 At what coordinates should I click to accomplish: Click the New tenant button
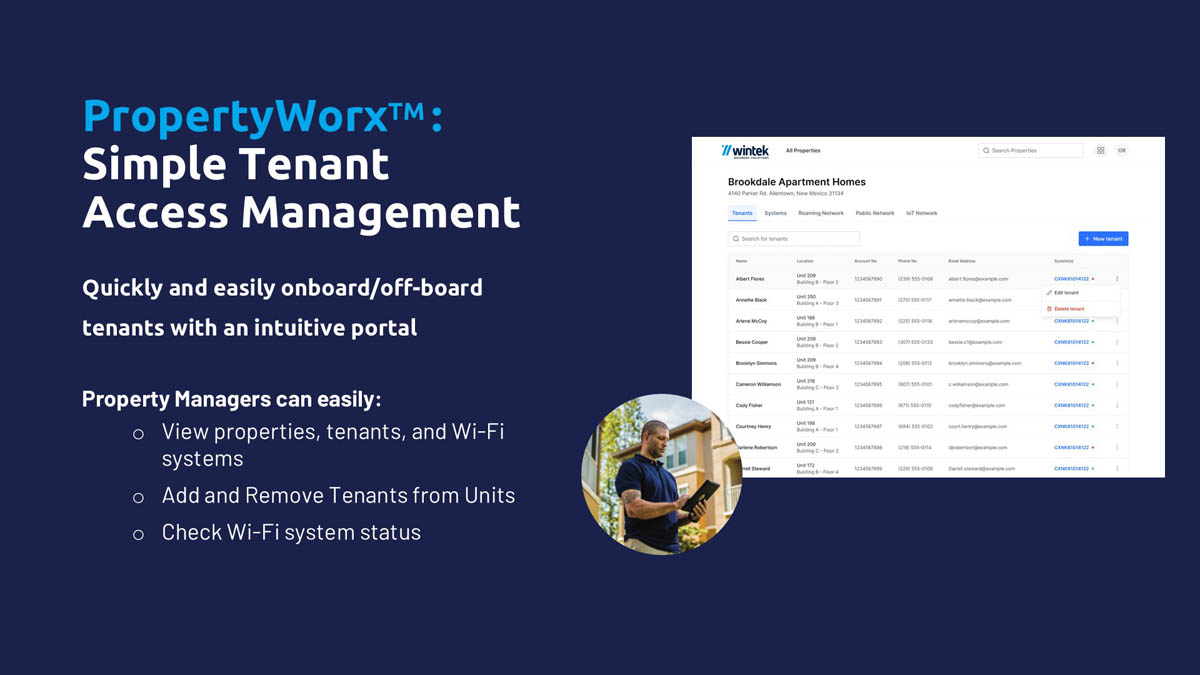coord(1103,239)
